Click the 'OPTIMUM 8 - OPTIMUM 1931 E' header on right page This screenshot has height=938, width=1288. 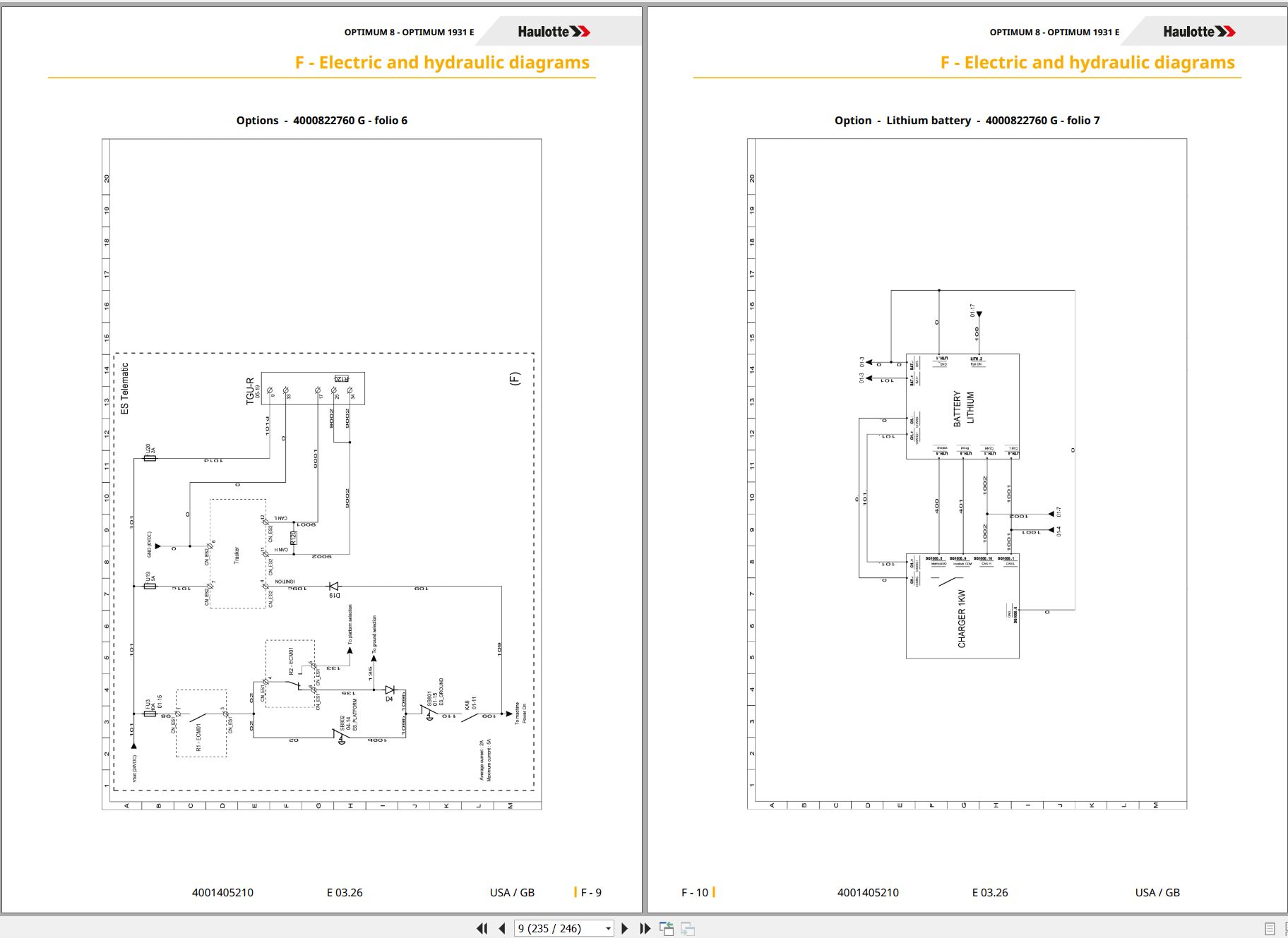pos(1054,32)
